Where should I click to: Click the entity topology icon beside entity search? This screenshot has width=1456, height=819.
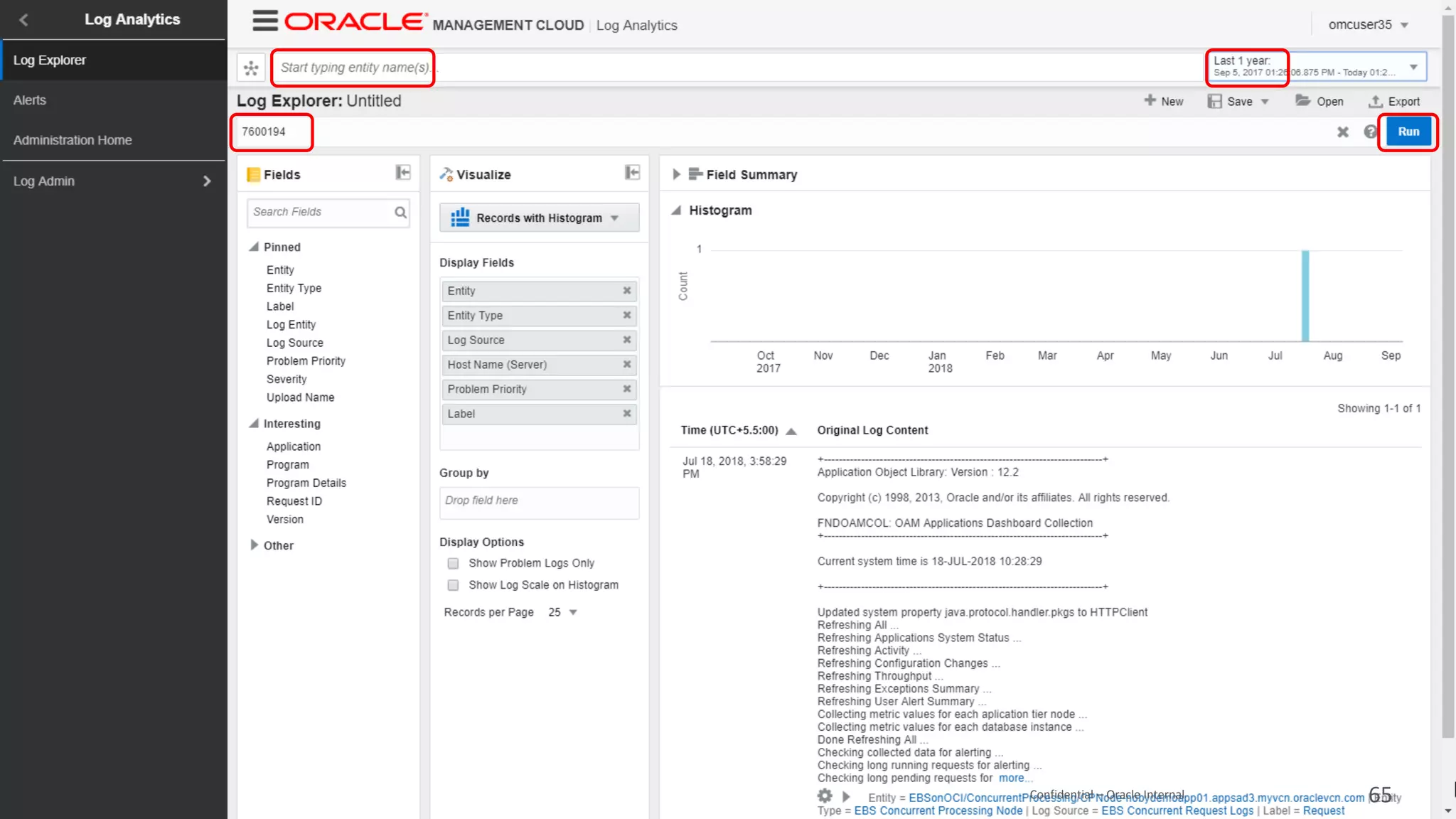pyautogui.click(x=251, y=68)
